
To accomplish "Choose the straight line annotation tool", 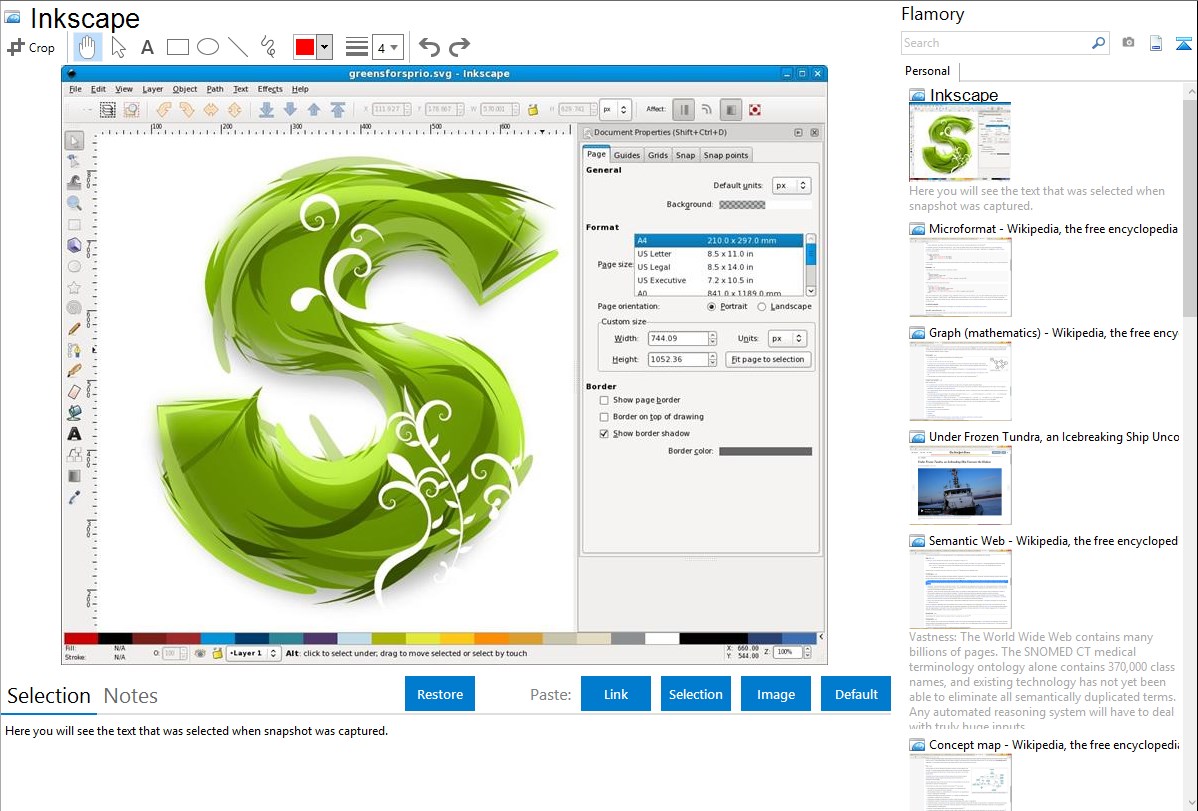I will [238, 47].
